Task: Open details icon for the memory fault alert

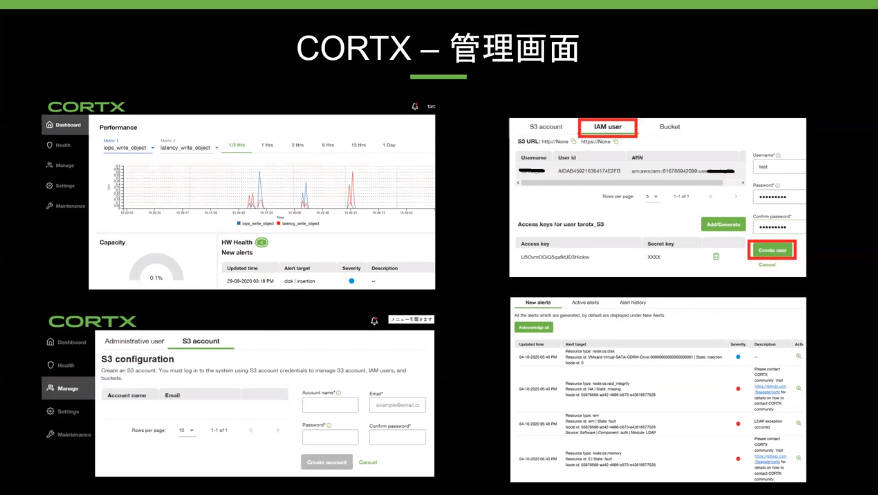Action: 798,458
